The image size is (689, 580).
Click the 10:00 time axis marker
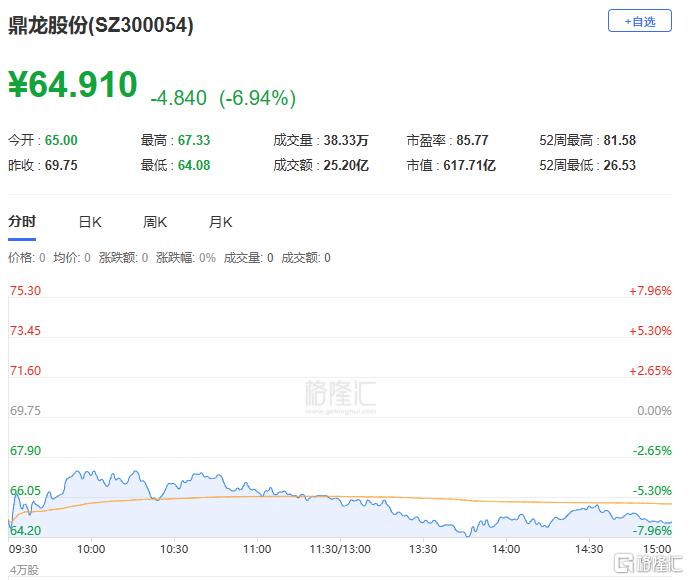(x=91, y=549)
